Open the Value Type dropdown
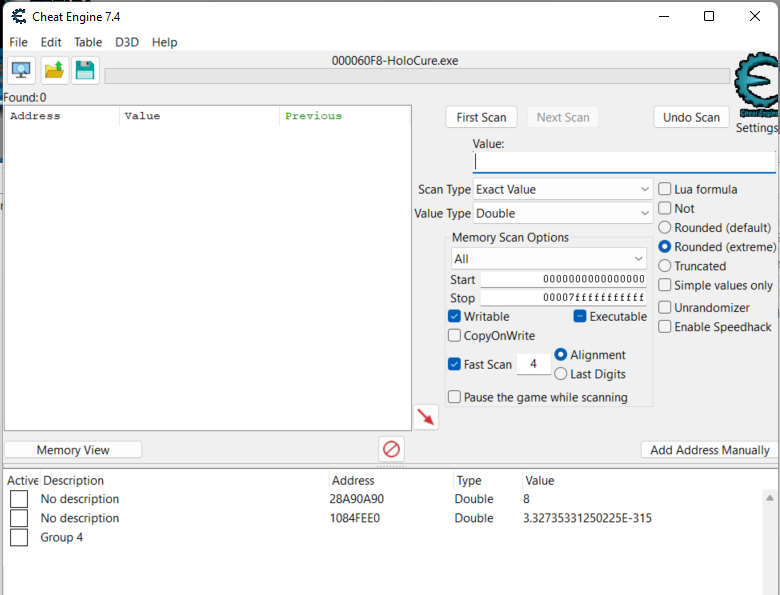780x595 pixels. point(563,213)
